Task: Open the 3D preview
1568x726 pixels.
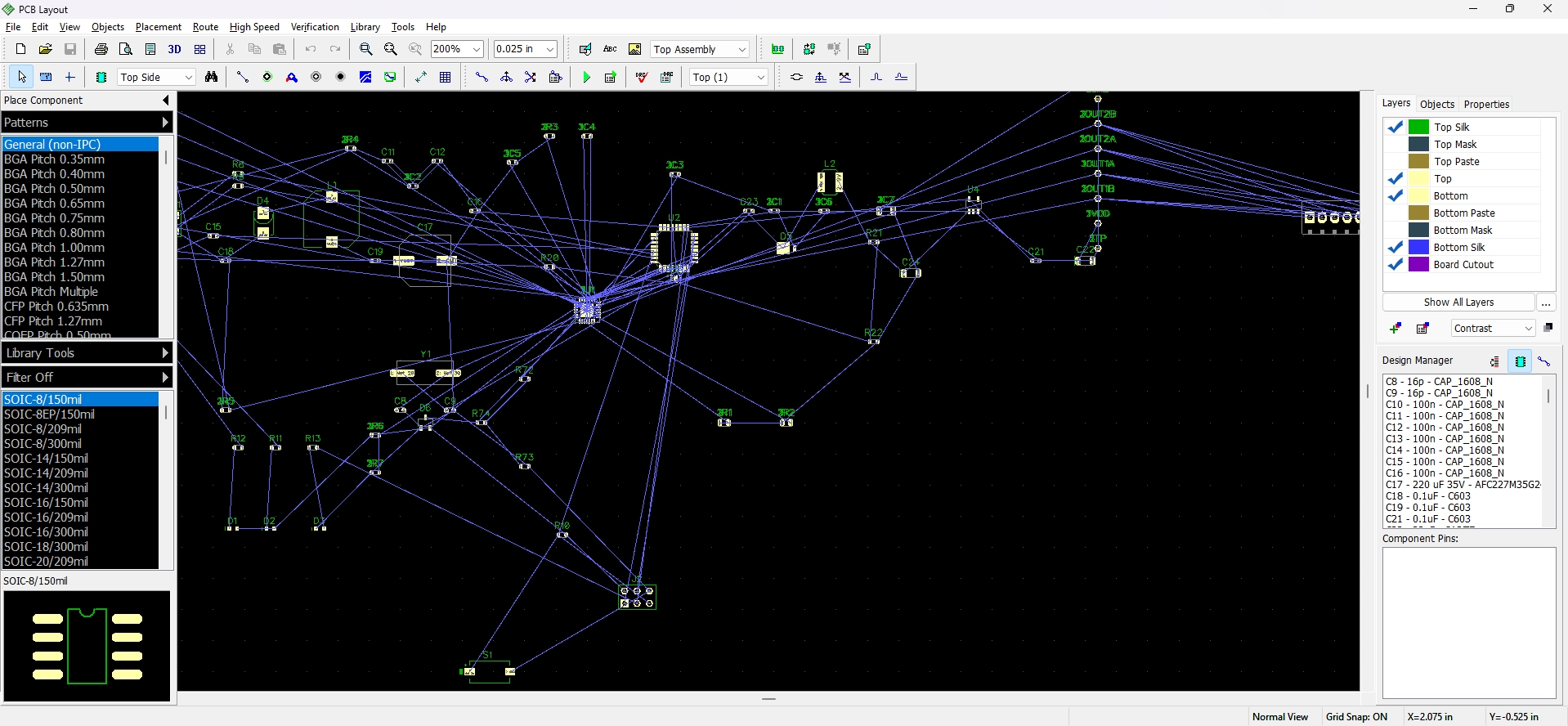Action: (x=174, y=49)
